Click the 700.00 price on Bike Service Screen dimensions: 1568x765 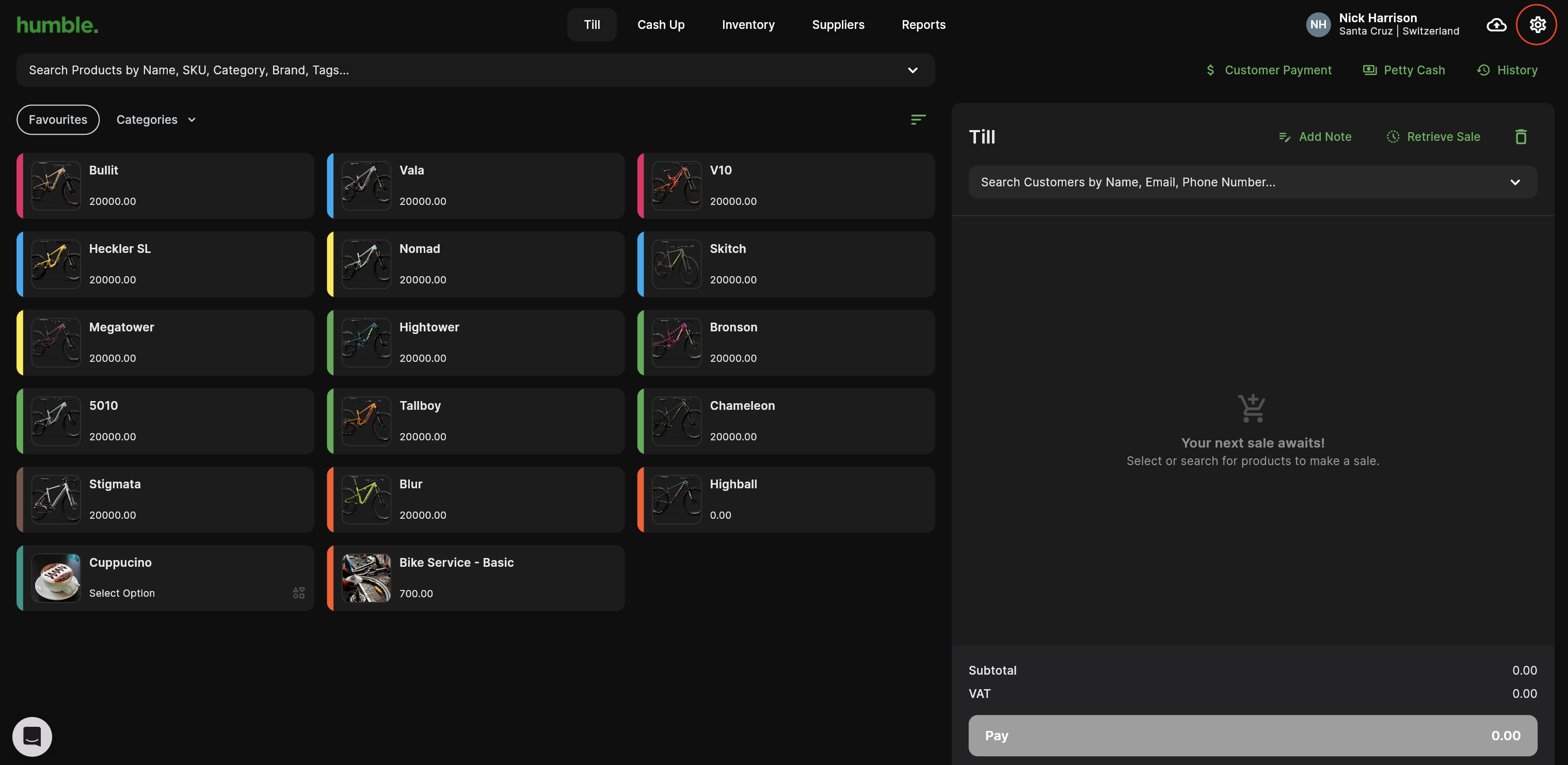[x=415, y=594]
